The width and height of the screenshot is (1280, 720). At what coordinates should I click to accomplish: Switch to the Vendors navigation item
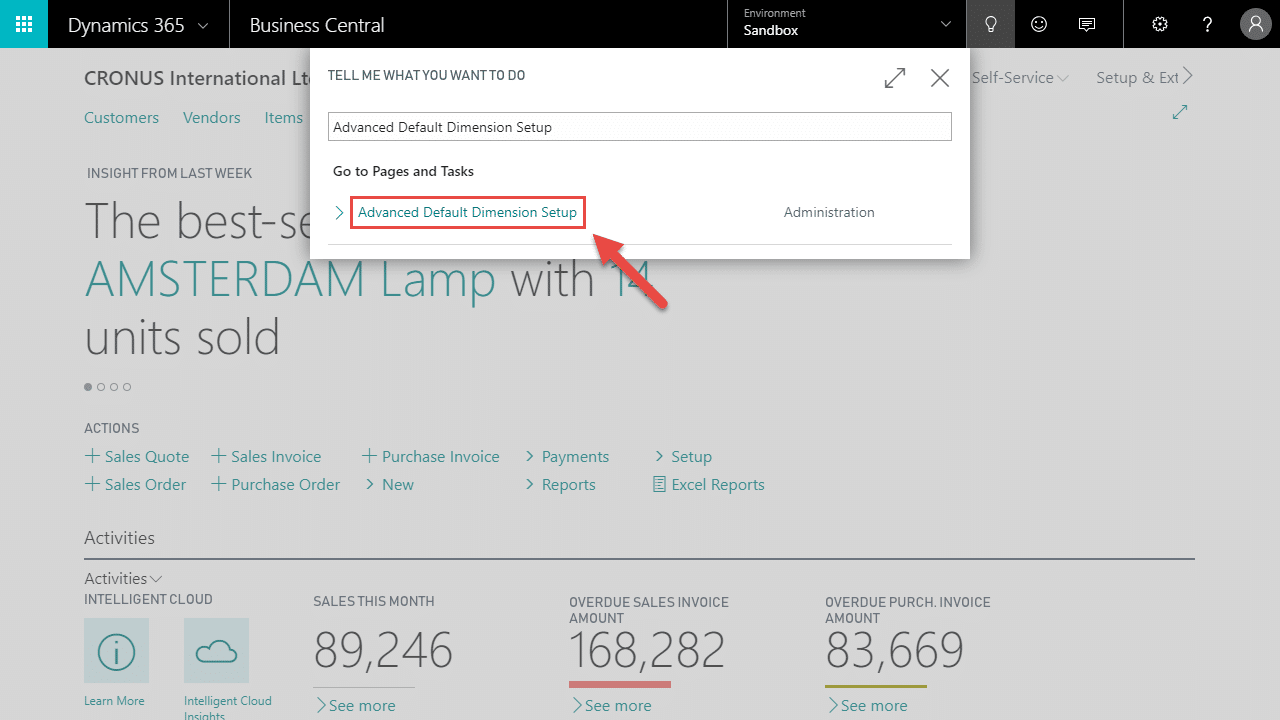pyautogui.click(x=211, y=117)
